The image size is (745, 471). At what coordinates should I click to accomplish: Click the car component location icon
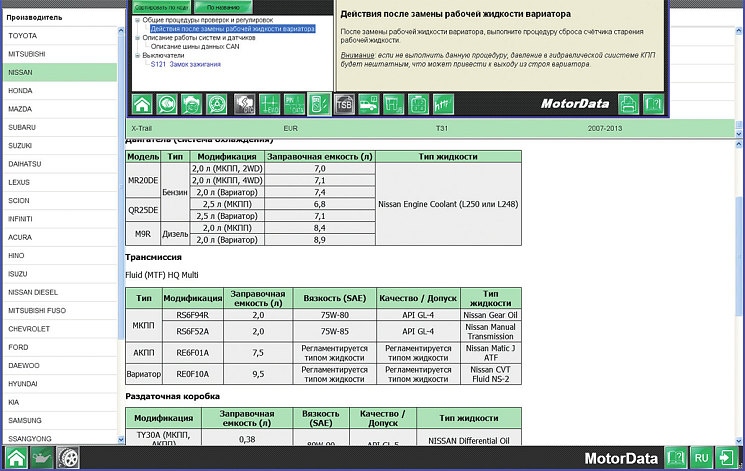coord(369,104)
